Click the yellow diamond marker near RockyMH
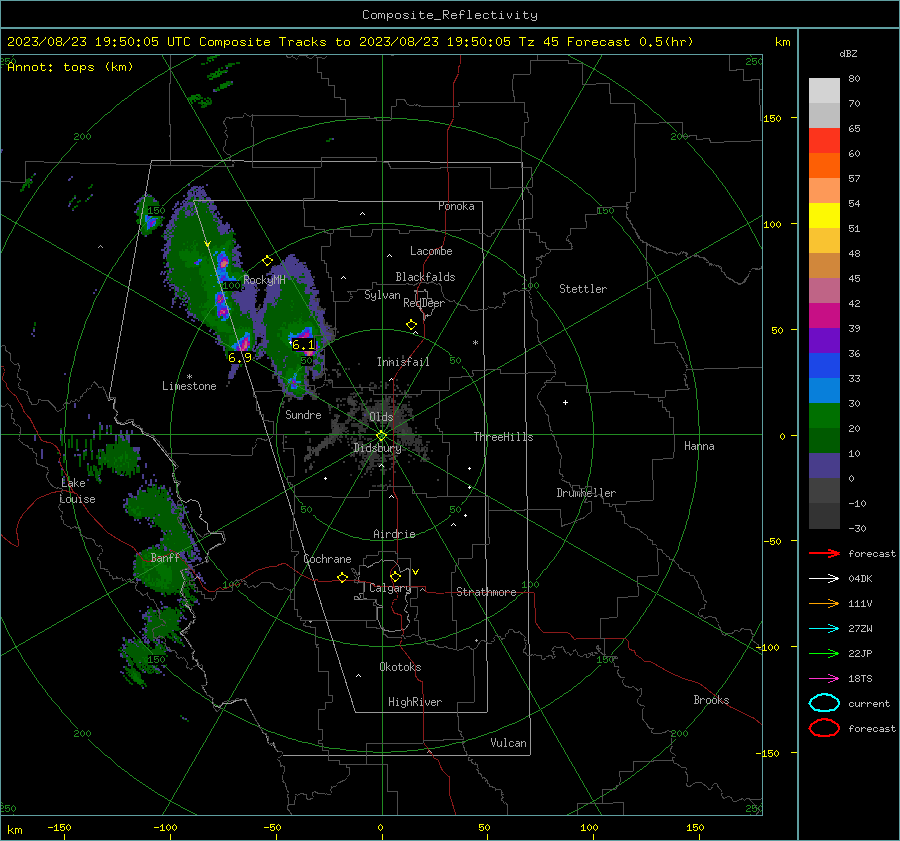Image resolution: width=900 pixels, height=841 pixels. (267, 261)
